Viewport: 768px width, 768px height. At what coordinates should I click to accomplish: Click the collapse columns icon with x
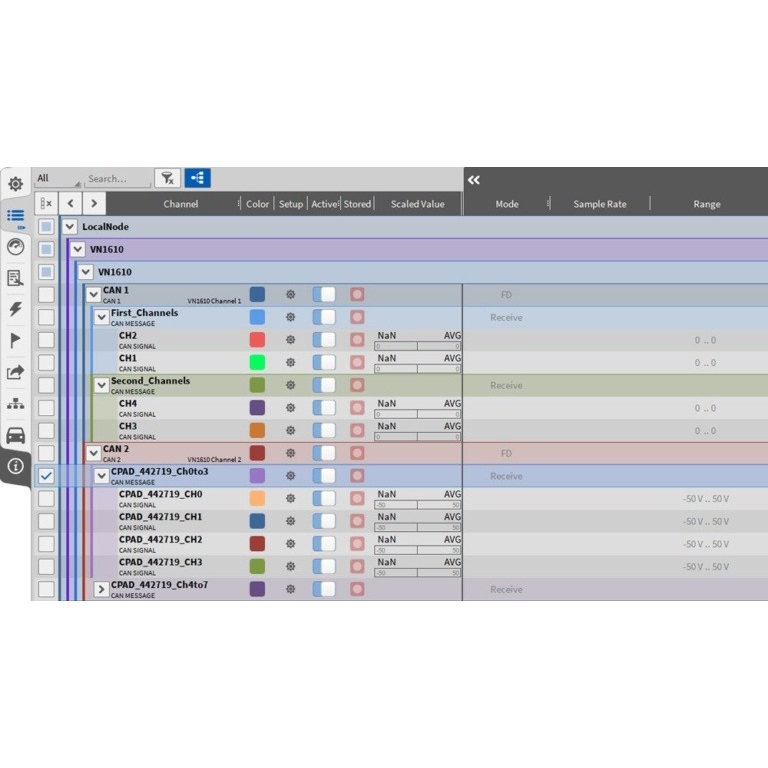pyautogui.click(x=47, y=203)
